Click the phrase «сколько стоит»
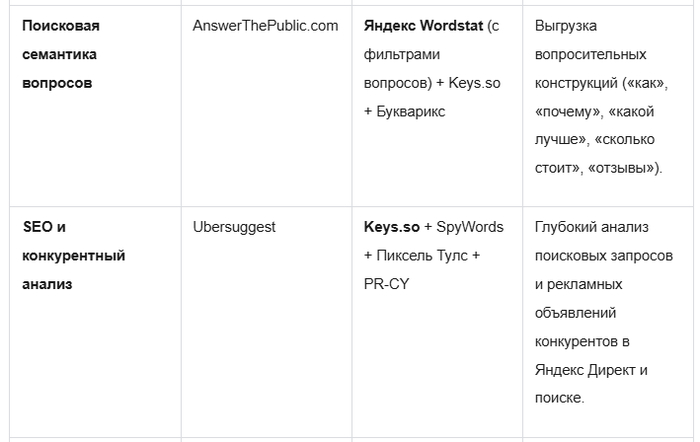The height and width of the screenshot is (442, 700). [x=595, y=154]
